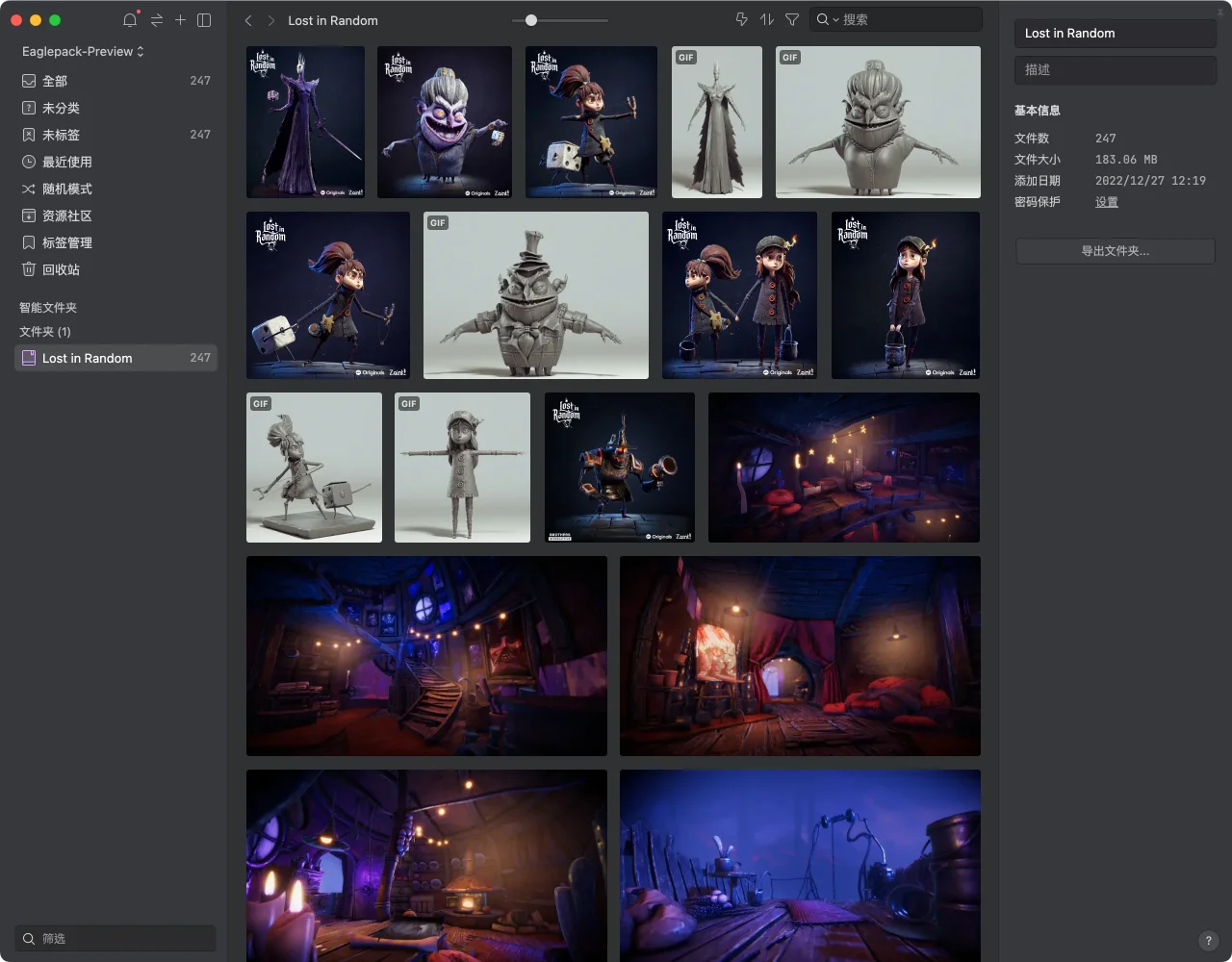Click the 资源社区 icon

pos(29,215)
